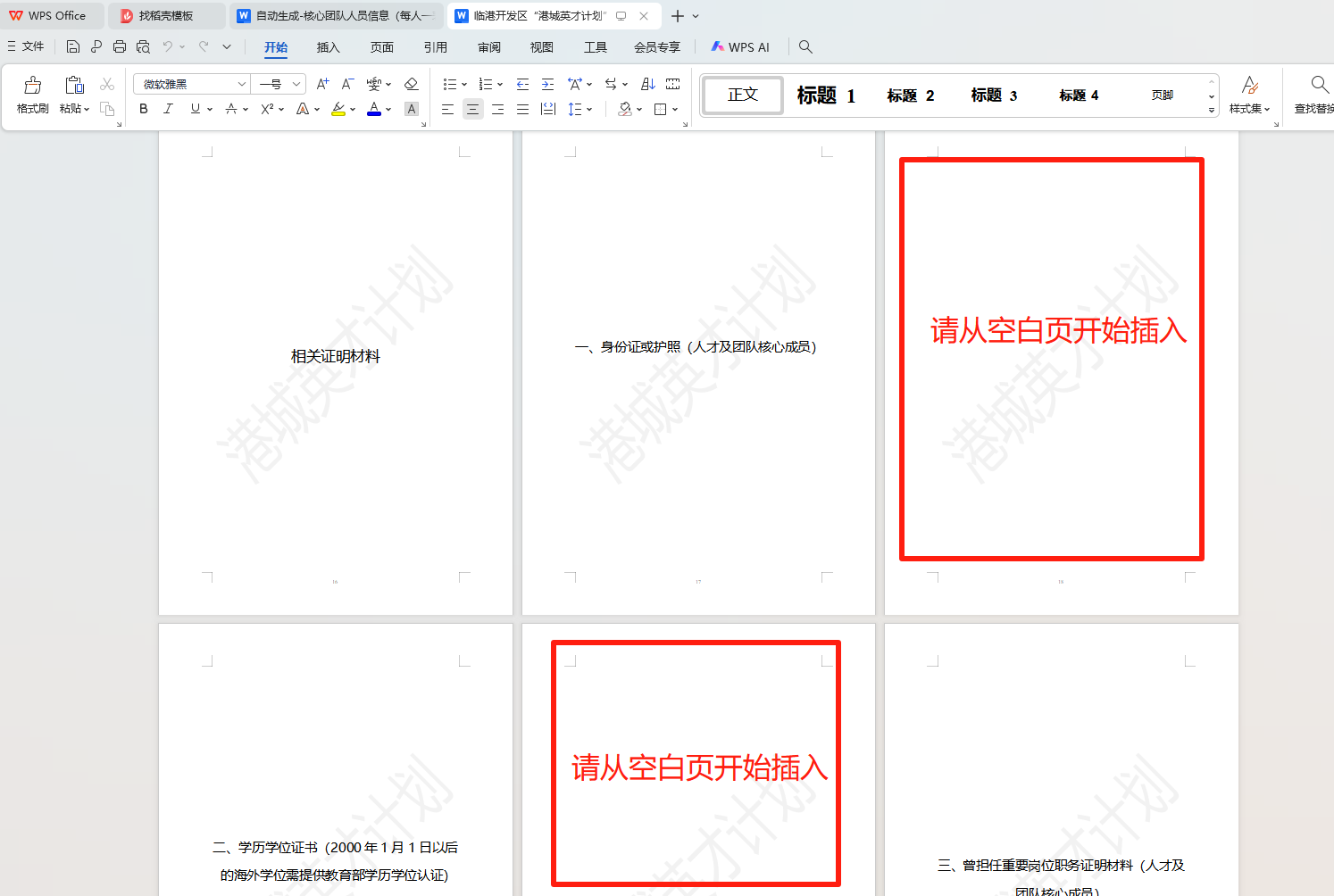Toggle center alignment
The image size is (1334, 896).
(x=472, y=109)
